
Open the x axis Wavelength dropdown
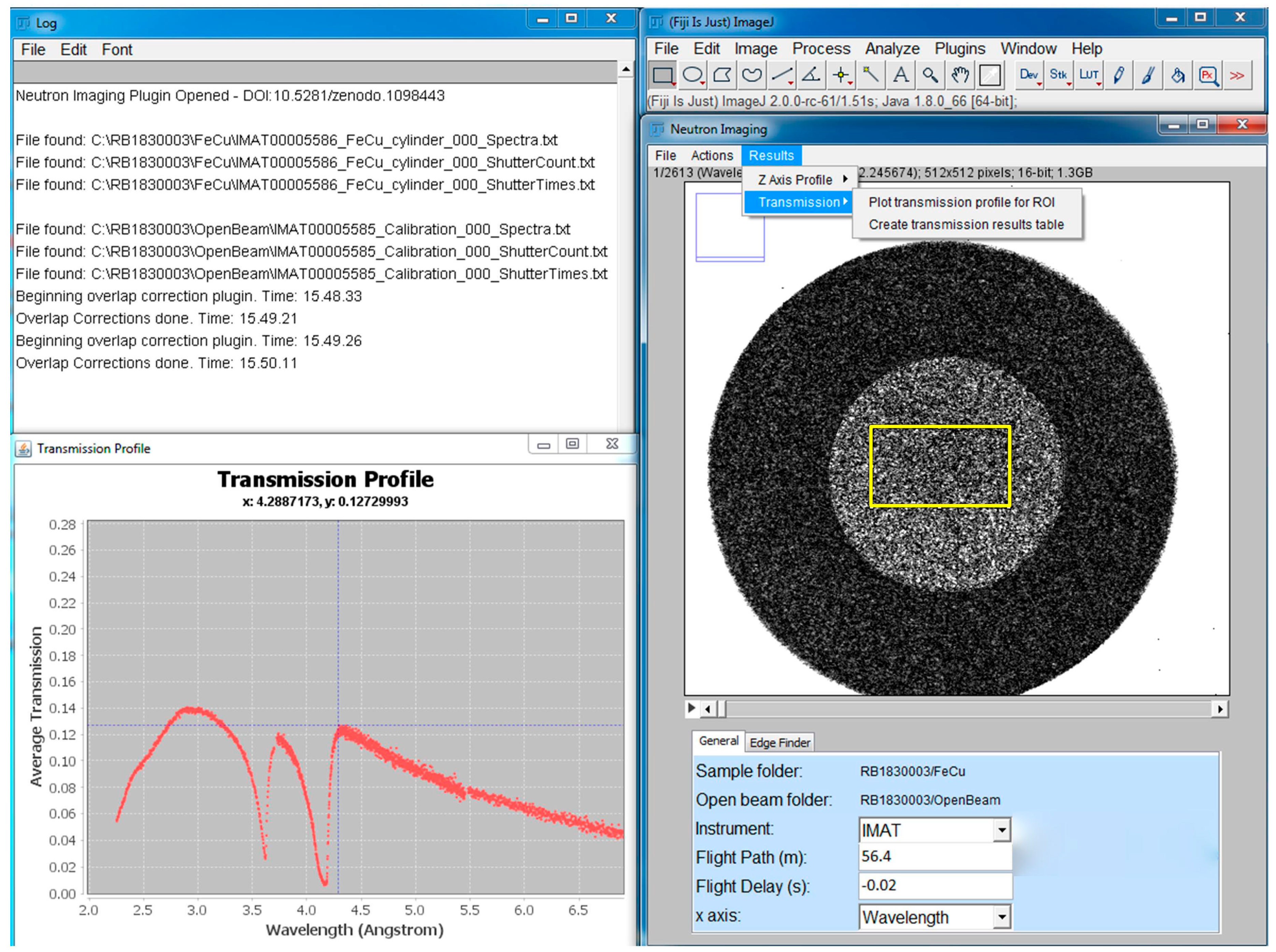click(x=1002, y=917)
